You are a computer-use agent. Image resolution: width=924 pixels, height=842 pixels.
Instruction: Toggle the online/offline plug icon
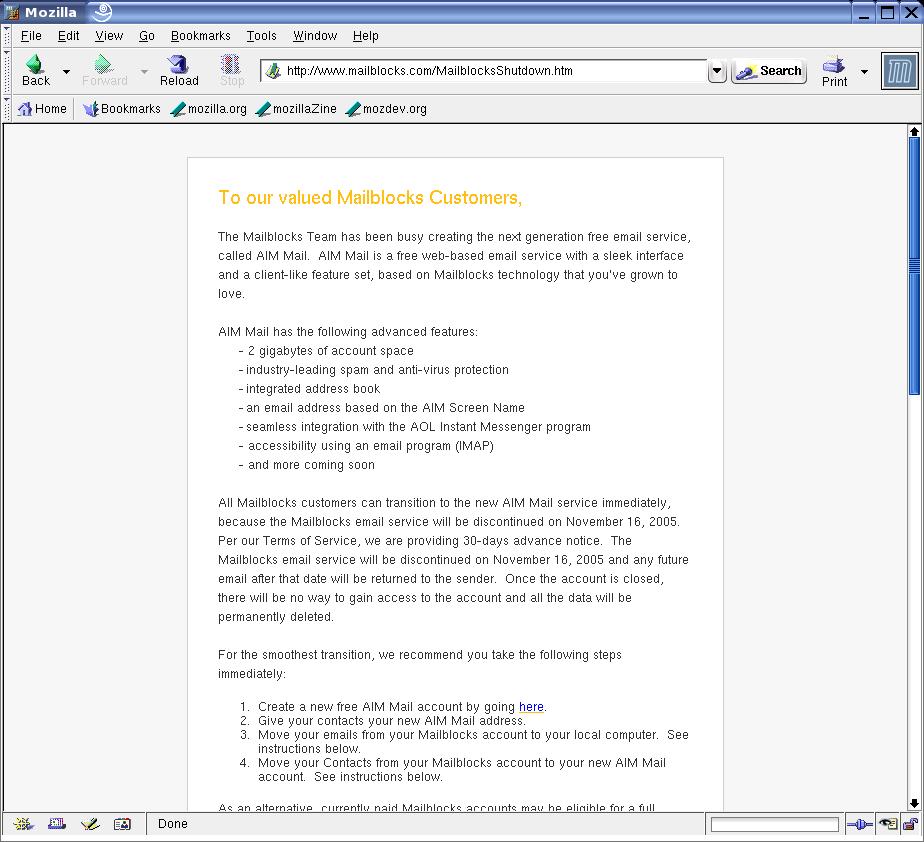click(860, 824)
